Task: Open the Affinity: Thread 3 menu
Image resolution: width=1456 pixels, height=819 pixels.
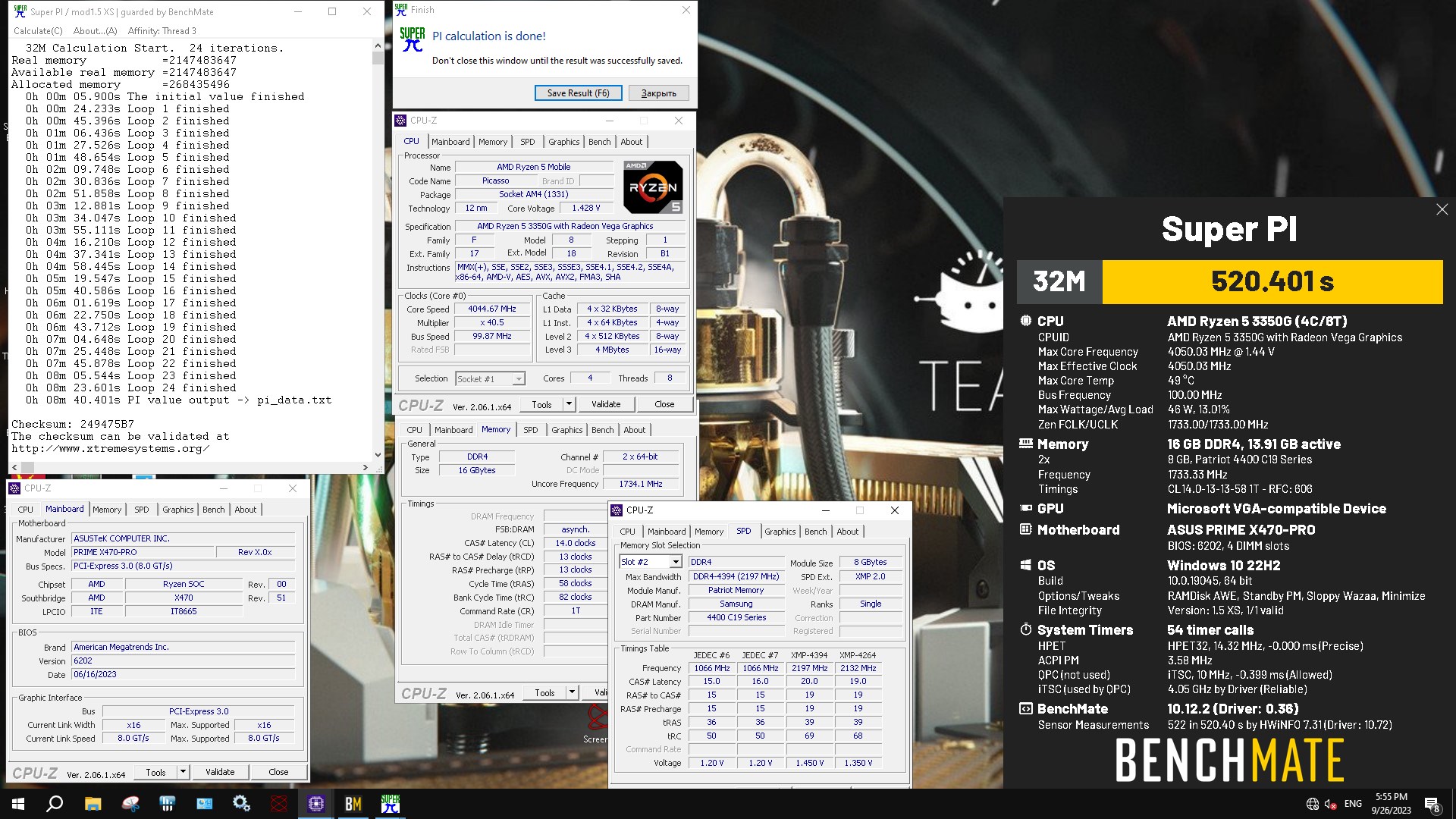Action: pyautogui.click(x=162, y=31)
